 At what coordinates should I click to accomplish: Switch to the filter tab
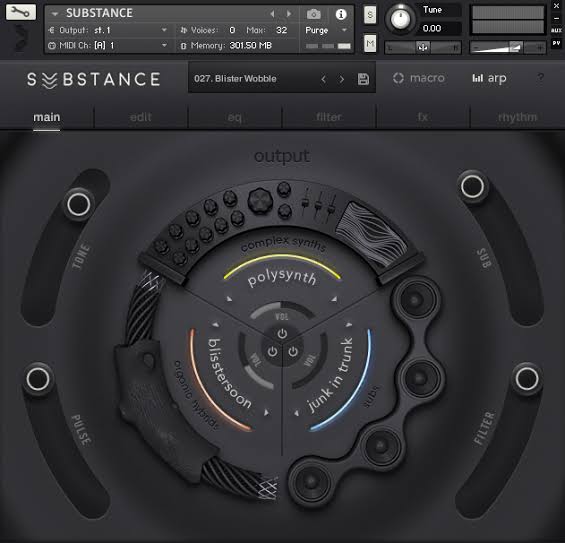329,117
